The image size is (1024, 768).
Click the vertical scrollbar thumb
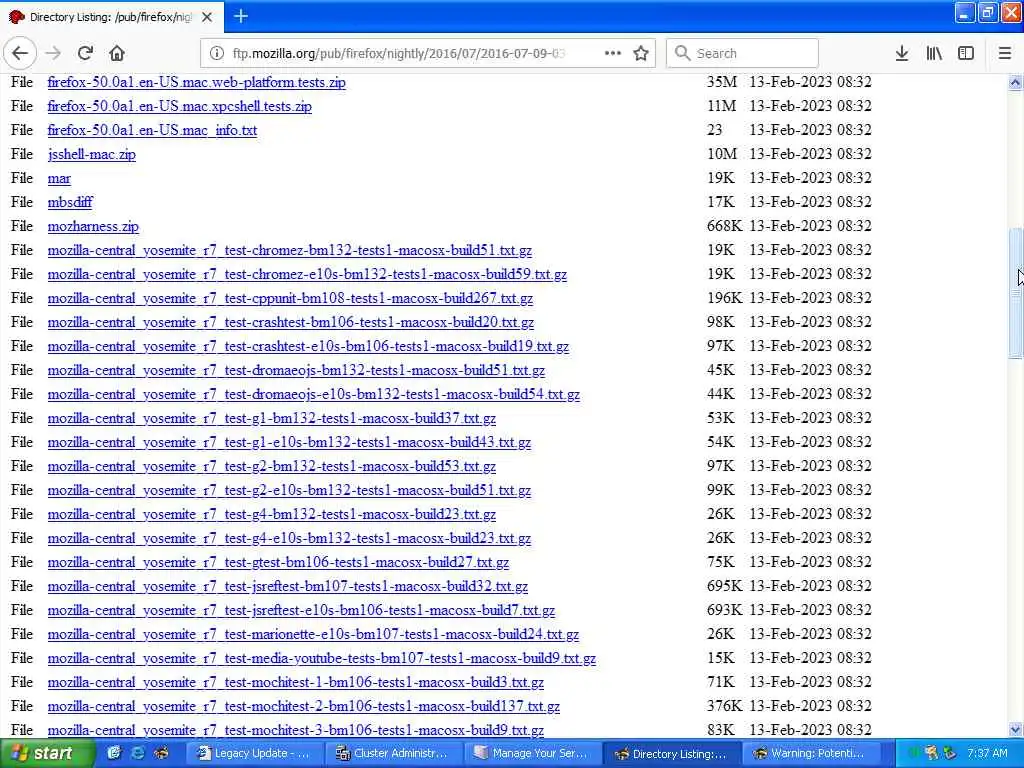pyautogui.click(x=1015, y=293)
